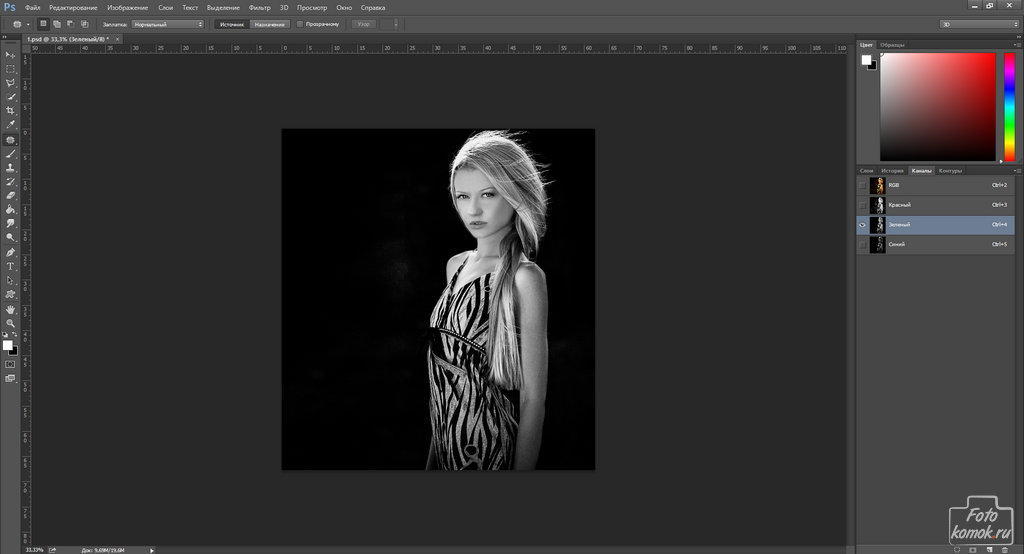
Task: Show the Красный channel visibility box
Action: (x=862, y=205)
